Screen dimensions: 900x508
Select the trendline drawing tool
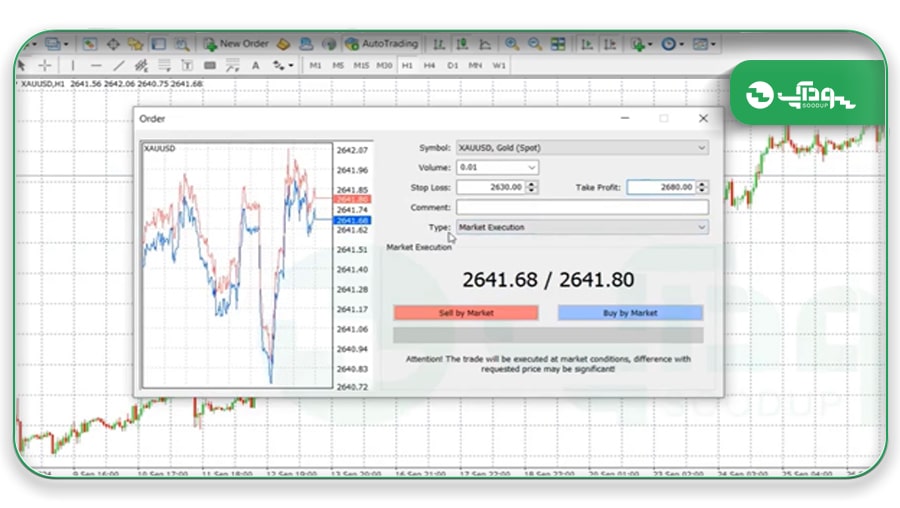click(x=118, y=65)
